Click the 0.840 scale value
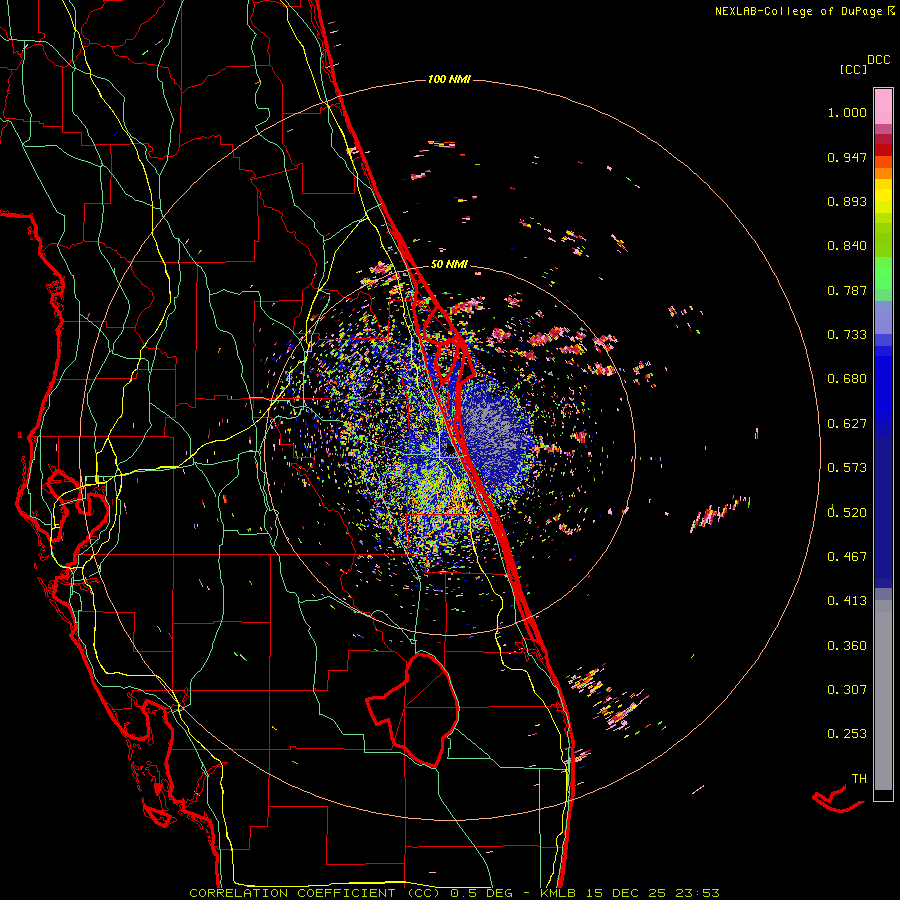 (847, 246)
